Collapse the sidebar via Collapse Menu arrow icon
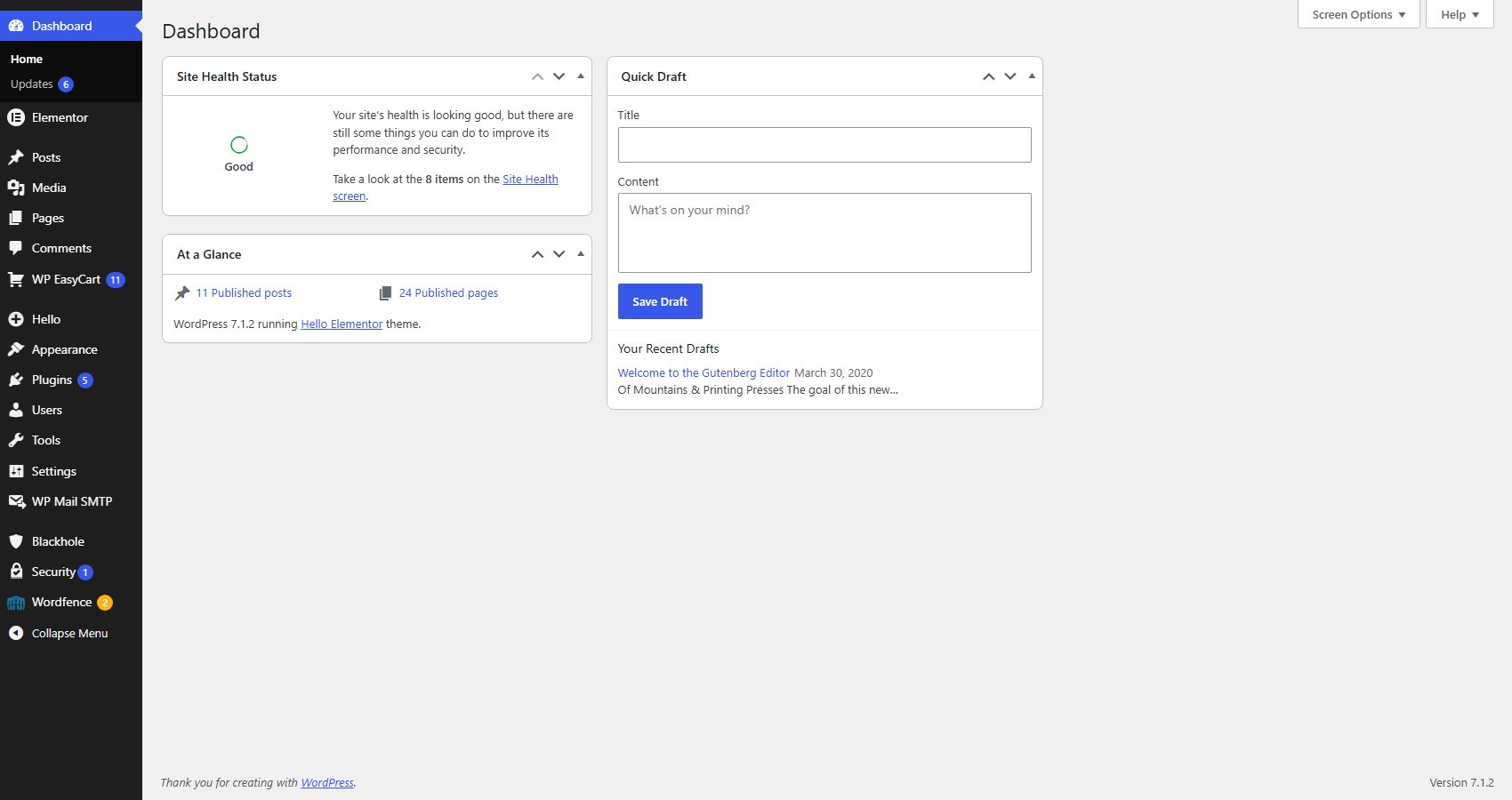This screenshot has width=1512, height=800. (x=16, y=633)
